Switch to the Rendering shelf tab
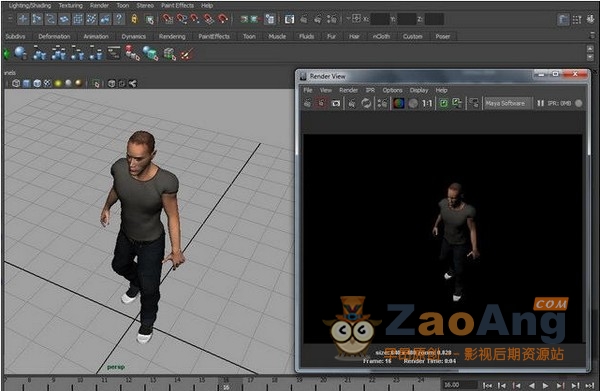The width and height of the screenshot is (600, 391). 172,36
